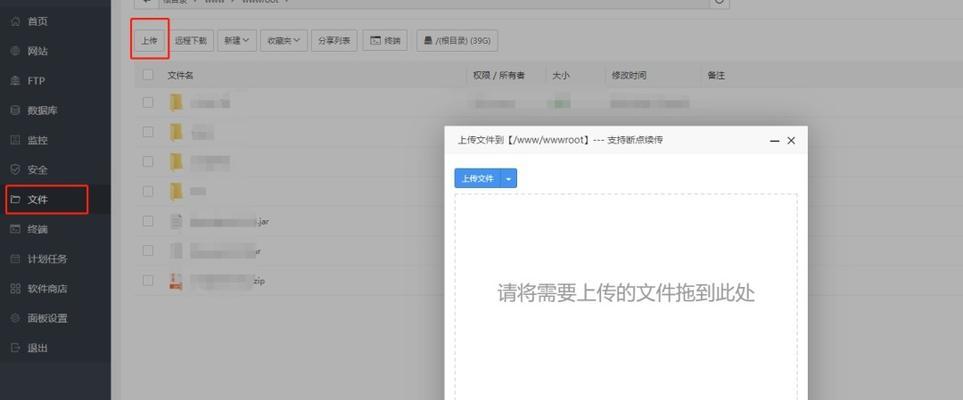Click 退出 logout in the sidebar
This screenshot has height=400, width=963.
tap(37, 348)
